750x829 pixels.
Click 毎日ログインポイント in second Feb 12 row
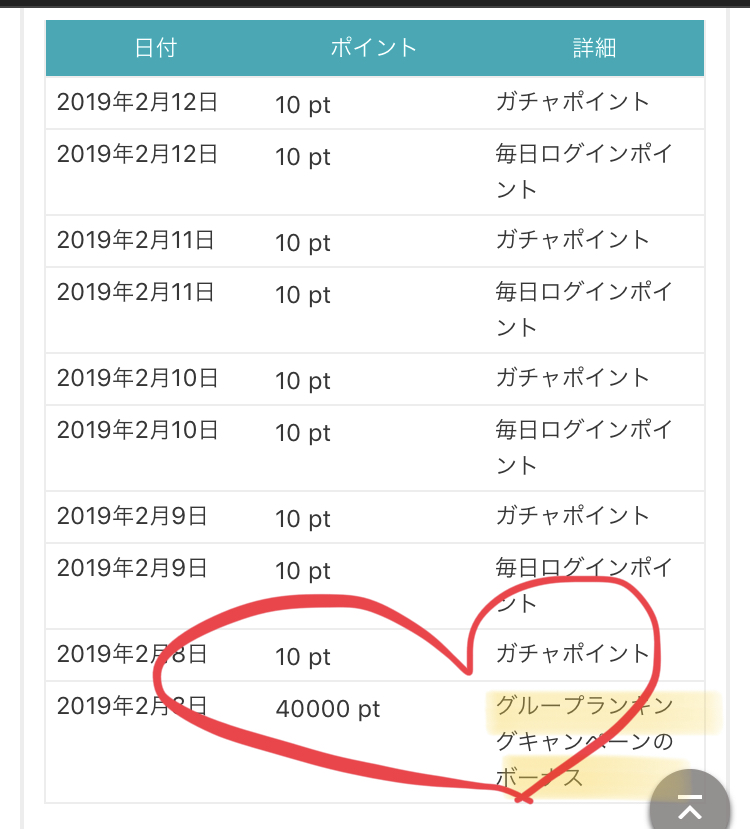point(584,171)
